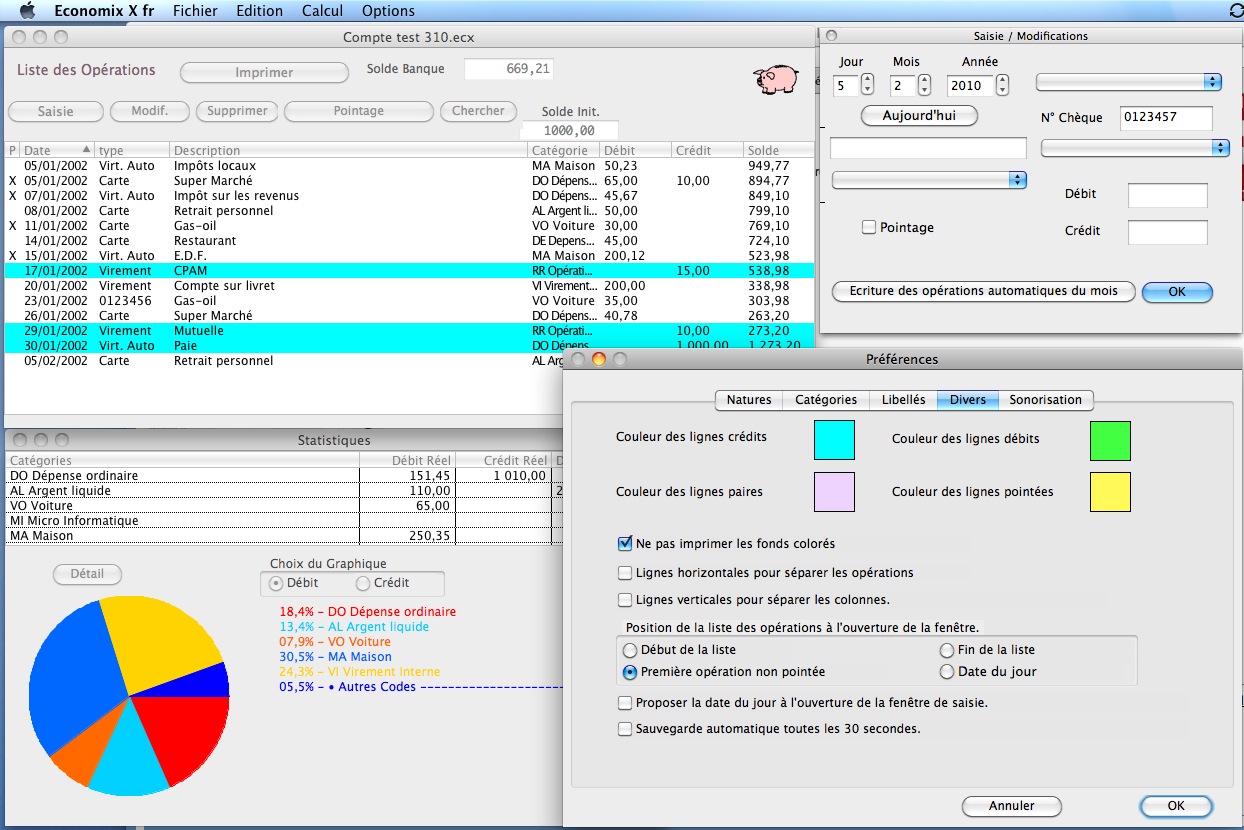Click the pie chart graphic
Image resolution: width=1244 pixels, height=830 pixels.
(x=129, y=696)
